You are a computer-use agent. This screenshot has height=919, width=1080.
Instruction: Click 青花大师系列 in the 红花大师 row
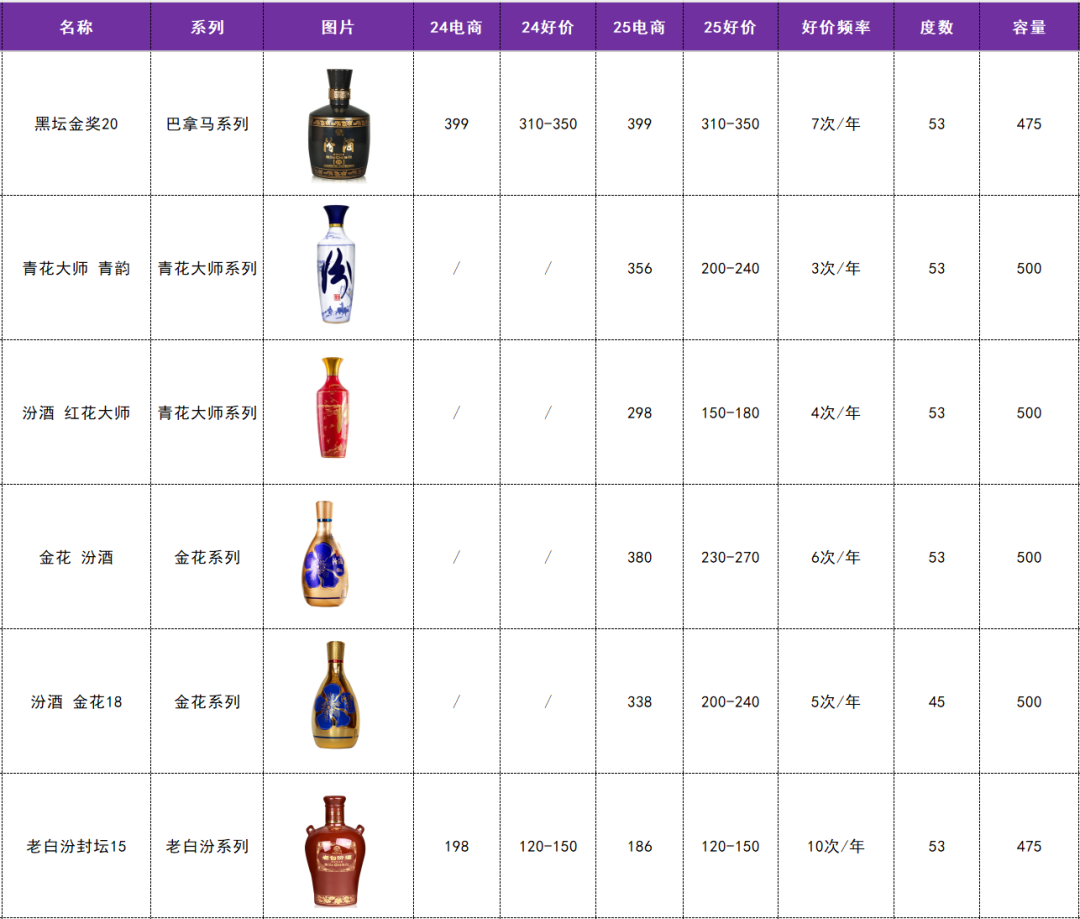(x=207, y=413)
